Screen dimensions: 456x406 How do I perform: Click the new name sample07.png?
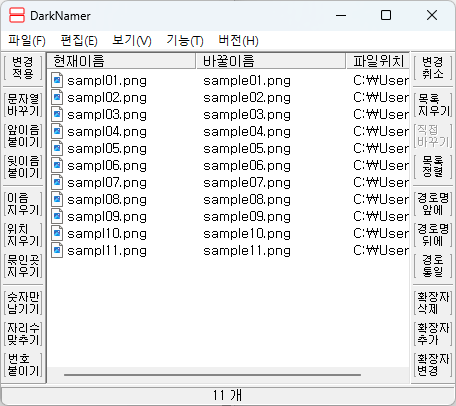(247, 183)
